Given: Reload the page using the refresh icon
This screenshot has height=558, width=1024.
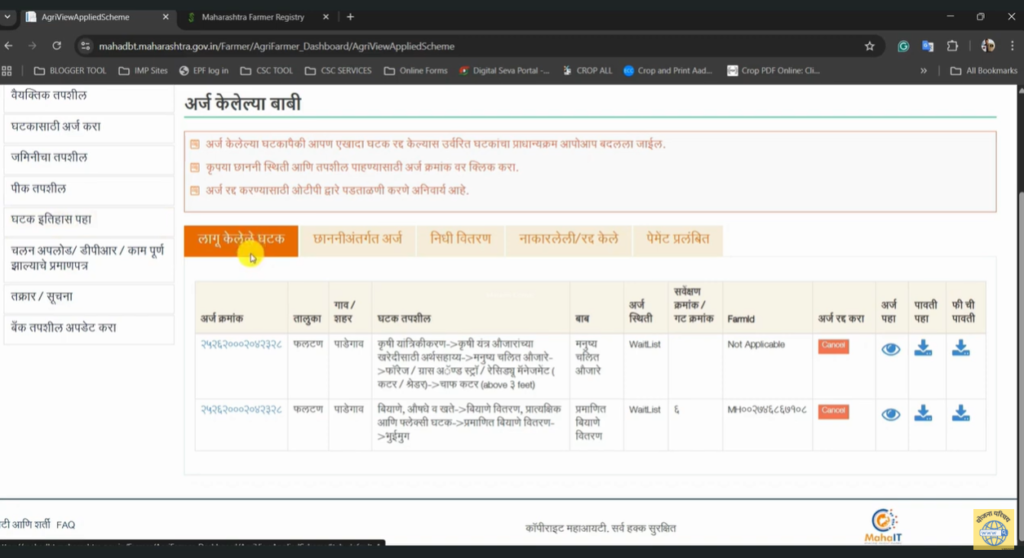Looking at the screenshot, I should pos(57,46).
